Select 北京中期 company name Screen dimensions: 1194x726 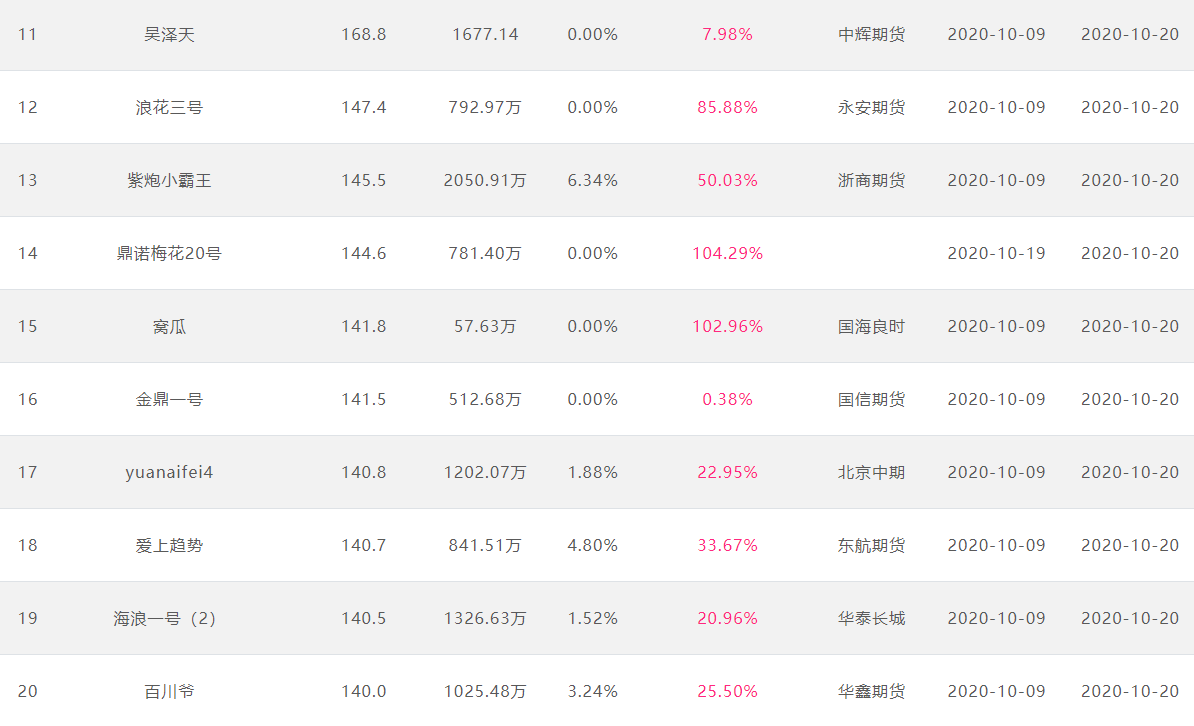pyautogui.click(x=871, y=472)
